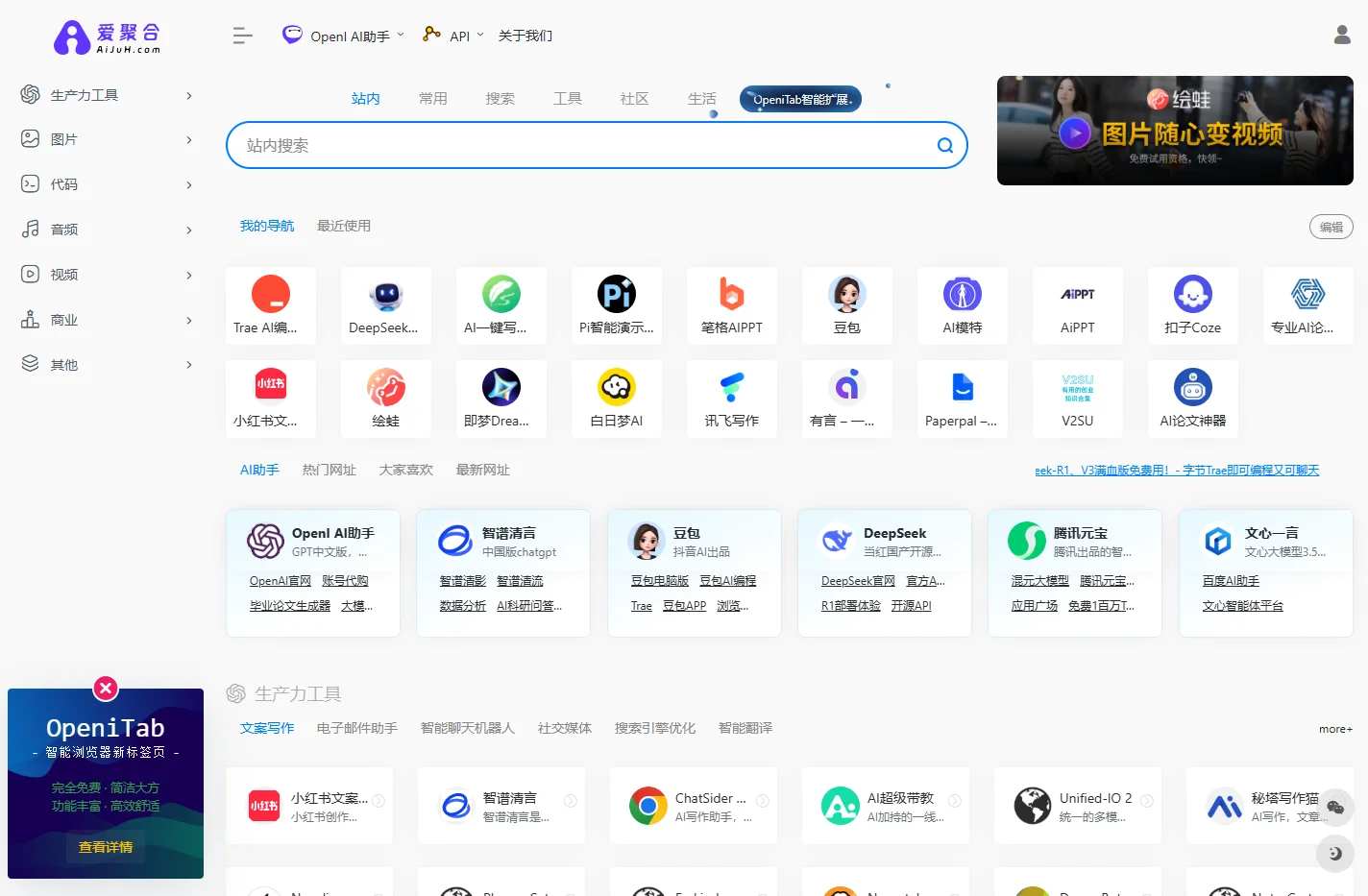
Task: Open the AiPPT shortcut
Action: (x=1078, y=305)
